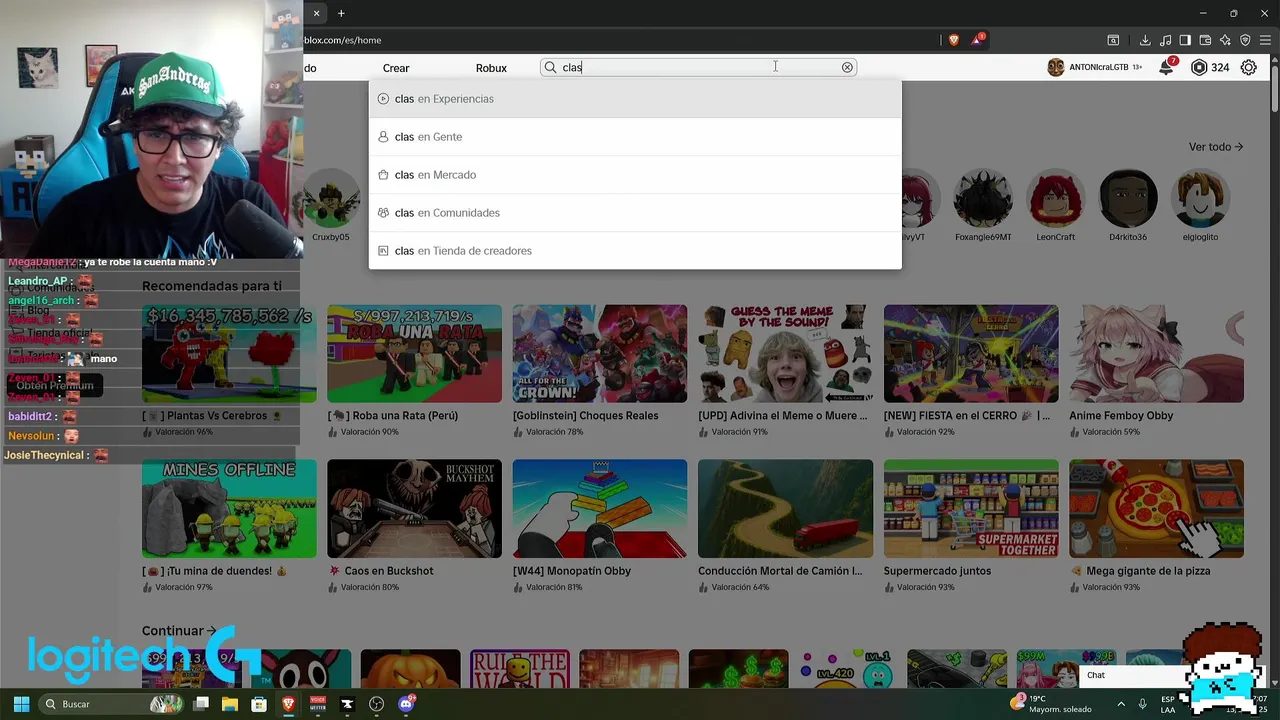The image size is (1280, 720).
Task: Open Conducción Mortal de Camión thumbnail
Action: tap(785, 509)
